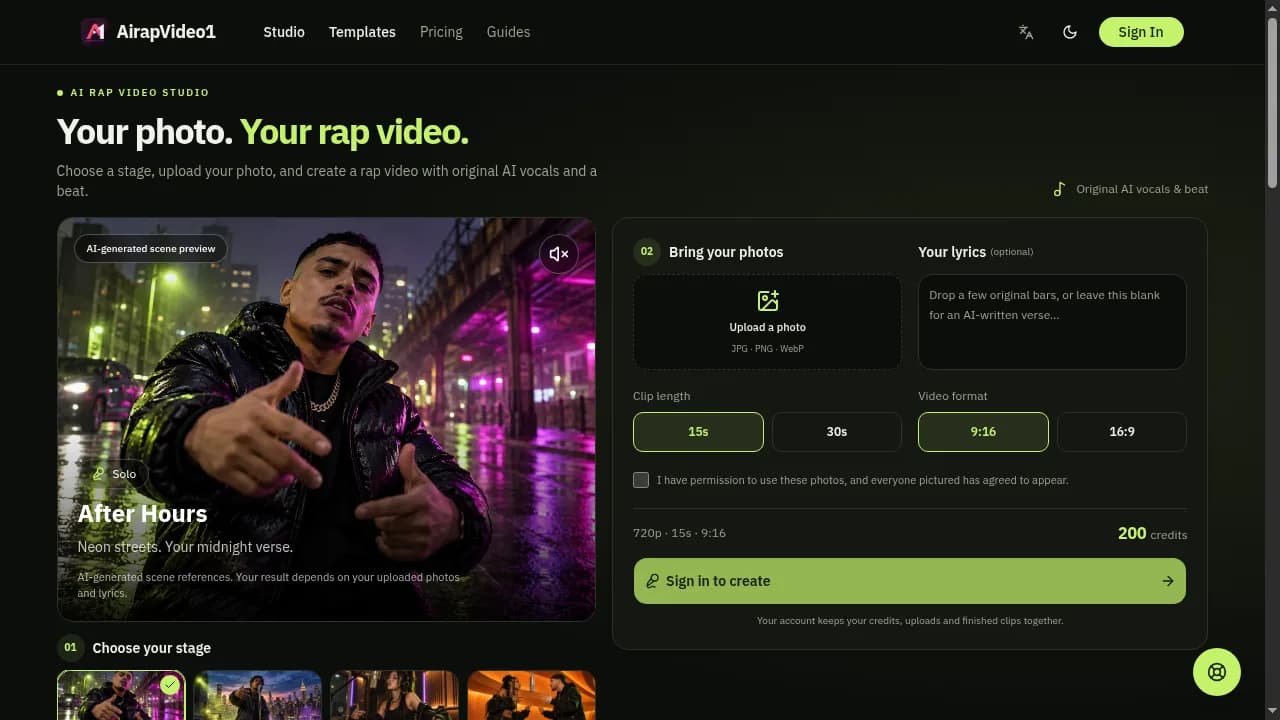Click the 'Choose your stage' heading
The width and height of the screenshot is (1280, 720).
click(152, 648)
